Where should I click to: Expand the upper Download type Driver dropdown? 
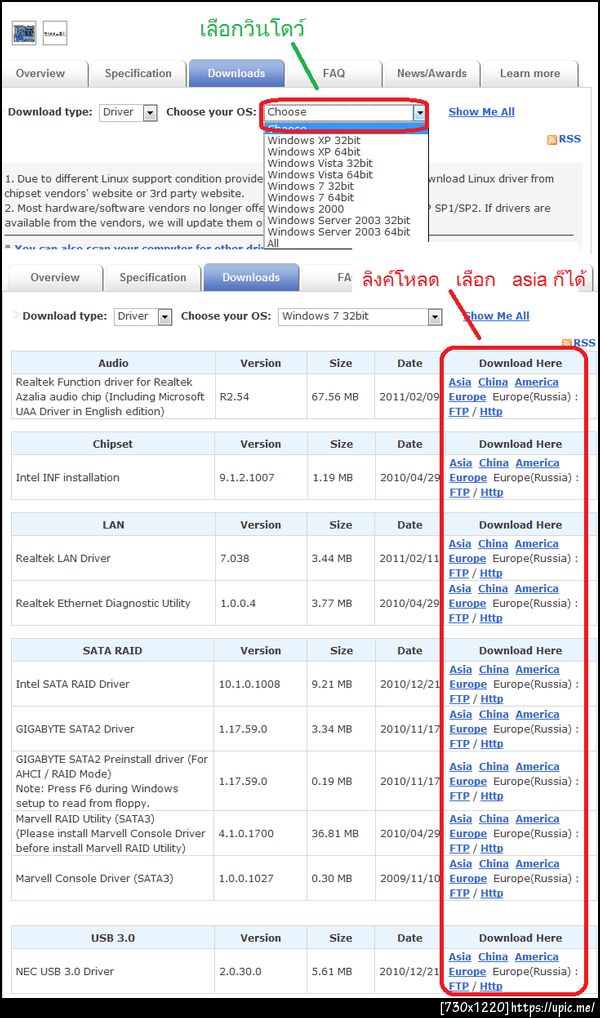(129, 112)
